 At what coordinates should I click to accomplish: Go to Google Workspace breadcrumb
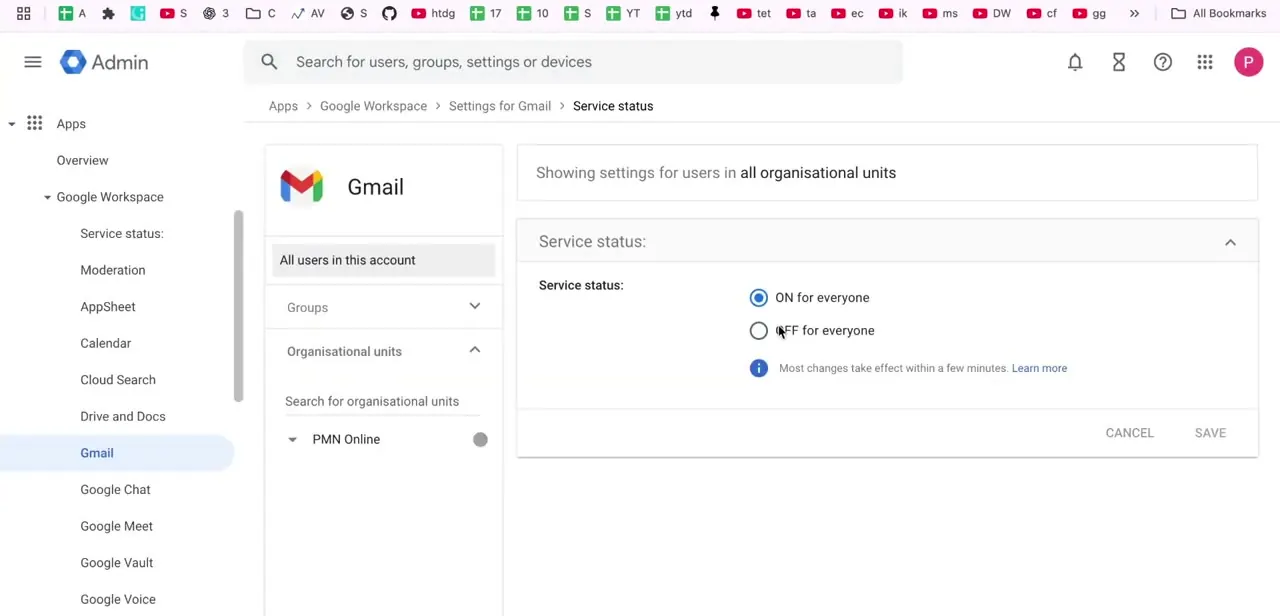pyautogui.click(x=373, y=106)
